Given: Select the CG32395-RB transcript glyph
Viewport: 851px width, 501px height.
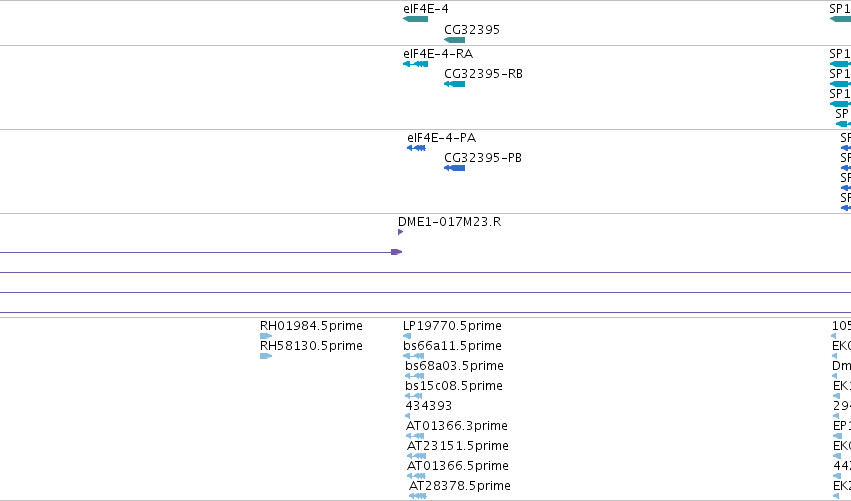Looking at the screenshot, I should [x=454, y=84].
